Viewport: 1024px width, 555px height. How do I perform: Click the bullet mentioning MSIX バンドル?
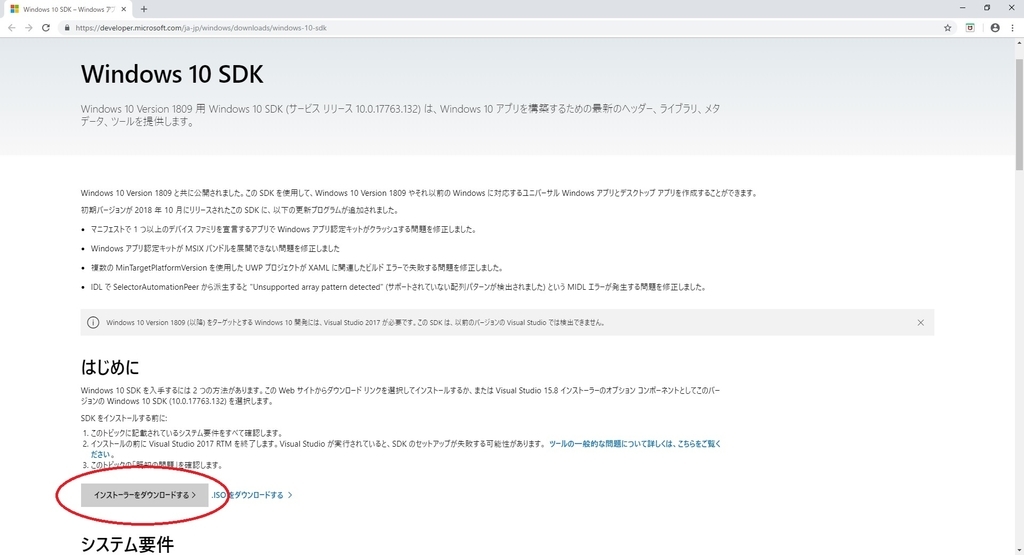(x=215, y=249)
